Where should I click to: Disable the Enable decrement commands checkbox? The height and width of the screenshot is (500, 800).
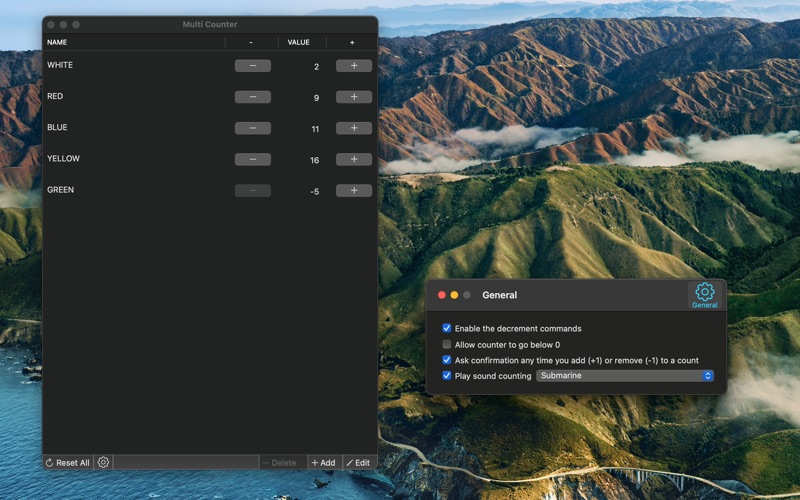click(x=447, y=328)
